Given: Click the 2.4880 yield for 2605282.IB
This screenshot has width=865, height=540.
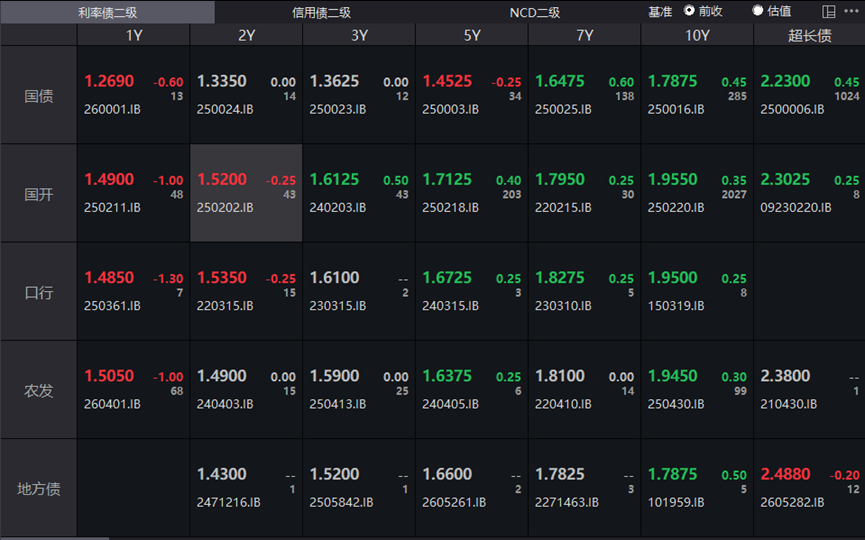Looking at the screenshot, I should point(785,474).
